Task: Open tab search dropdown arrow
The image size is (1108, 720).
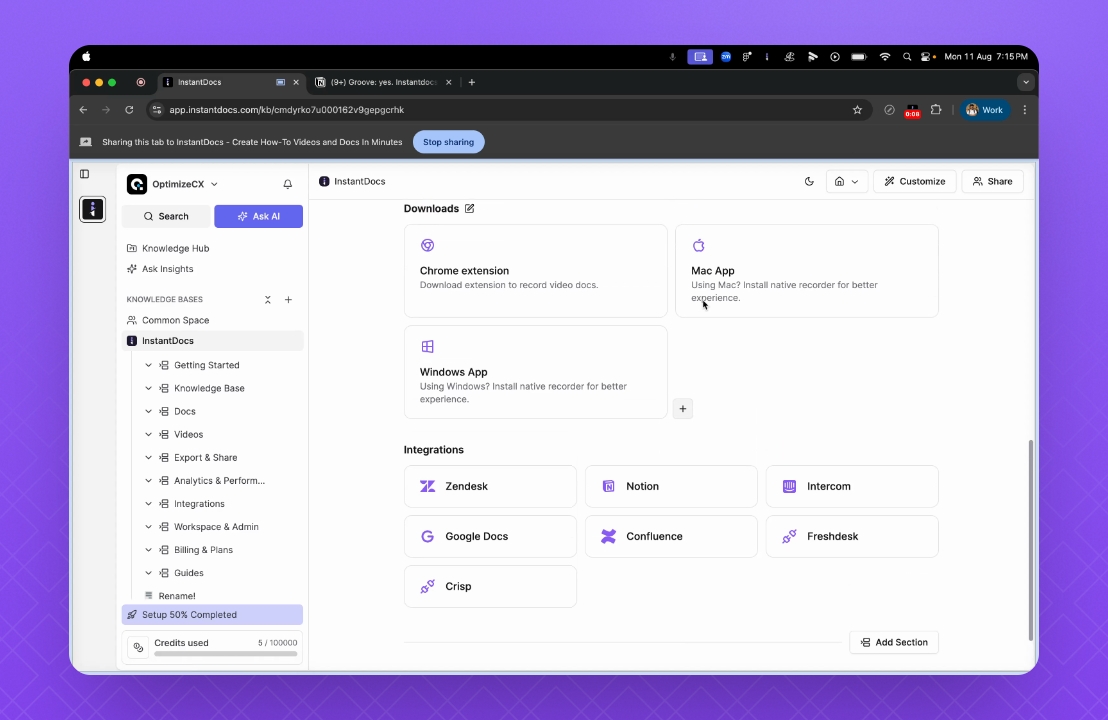Action: pos(1026,82)
